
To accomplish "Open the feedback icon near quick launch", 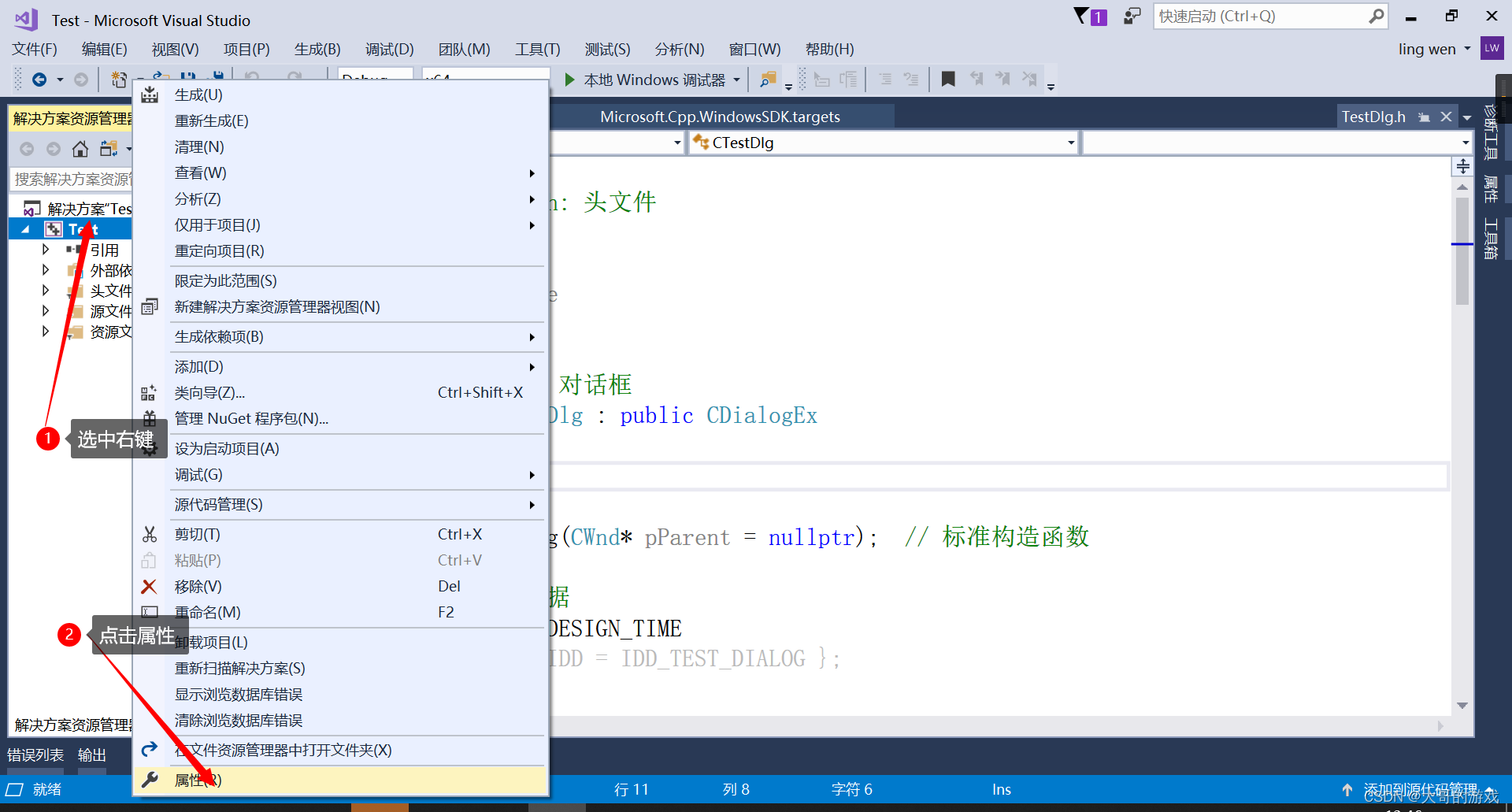I will pyautogui.click(x=1132, y=16).
